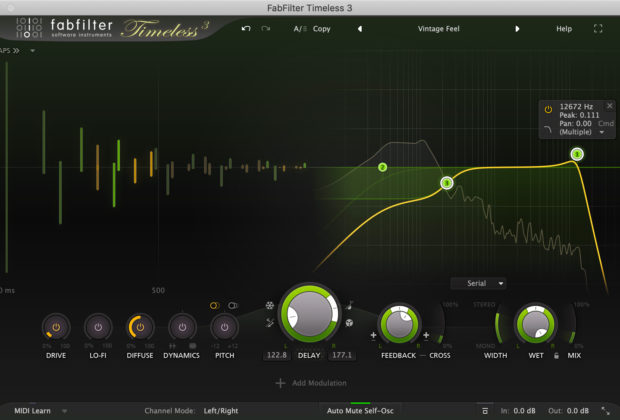
Task: Click the resize interface arrows icon
Action: click(x=605, y=411)
